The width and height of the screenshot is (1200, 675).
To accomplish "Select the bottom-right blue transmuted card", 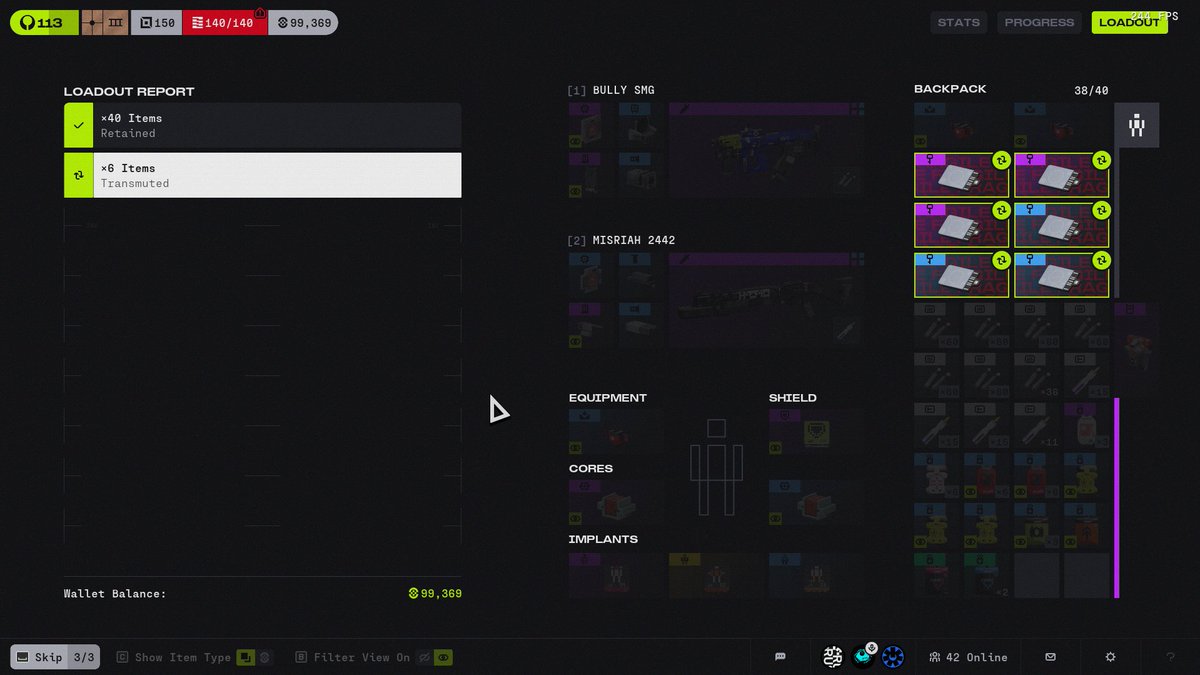I will (1062, 275).
